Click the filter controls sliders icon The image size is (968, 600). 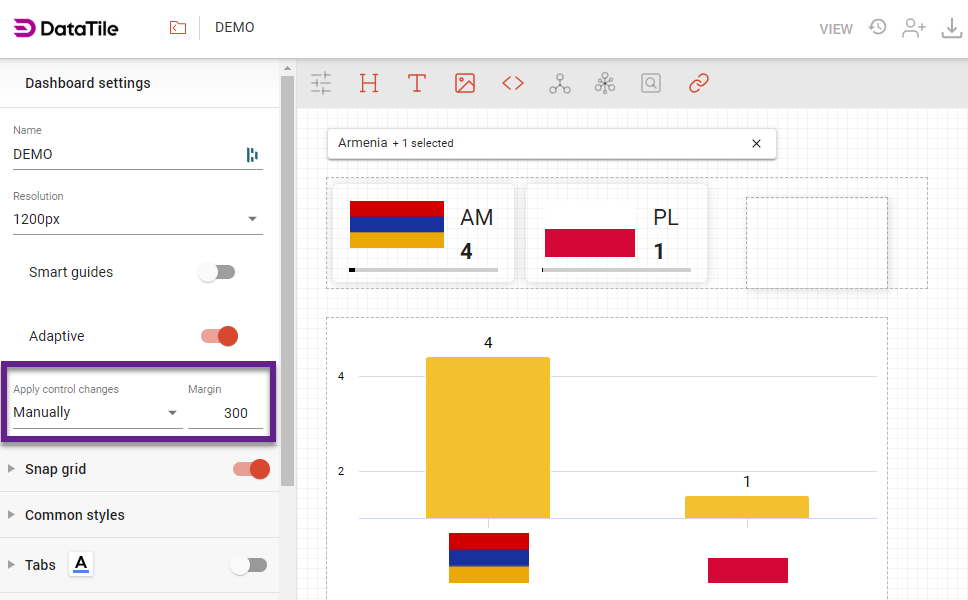321,83
